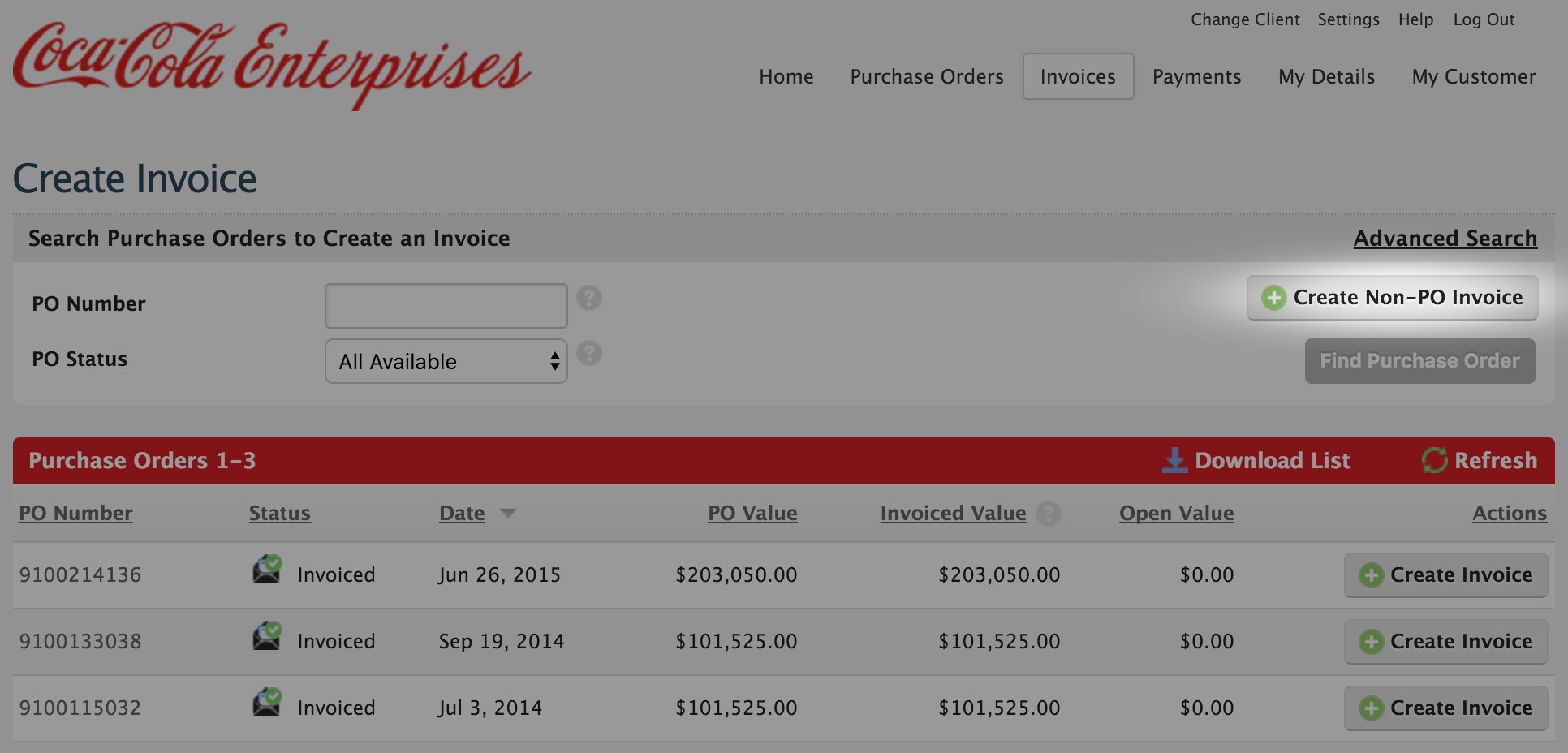Sort by Date column header

click(x=462, y=513)
